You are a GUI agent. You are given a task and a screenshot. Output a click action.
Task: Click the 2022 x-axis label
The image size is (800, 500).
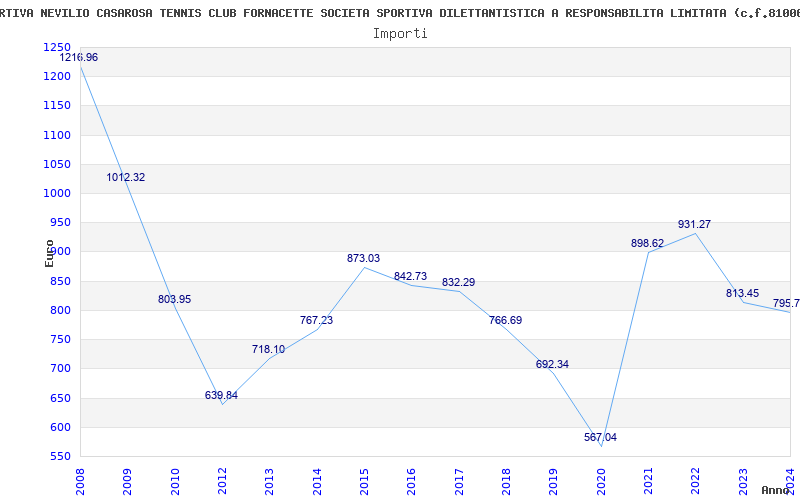(x=695, y=482)
